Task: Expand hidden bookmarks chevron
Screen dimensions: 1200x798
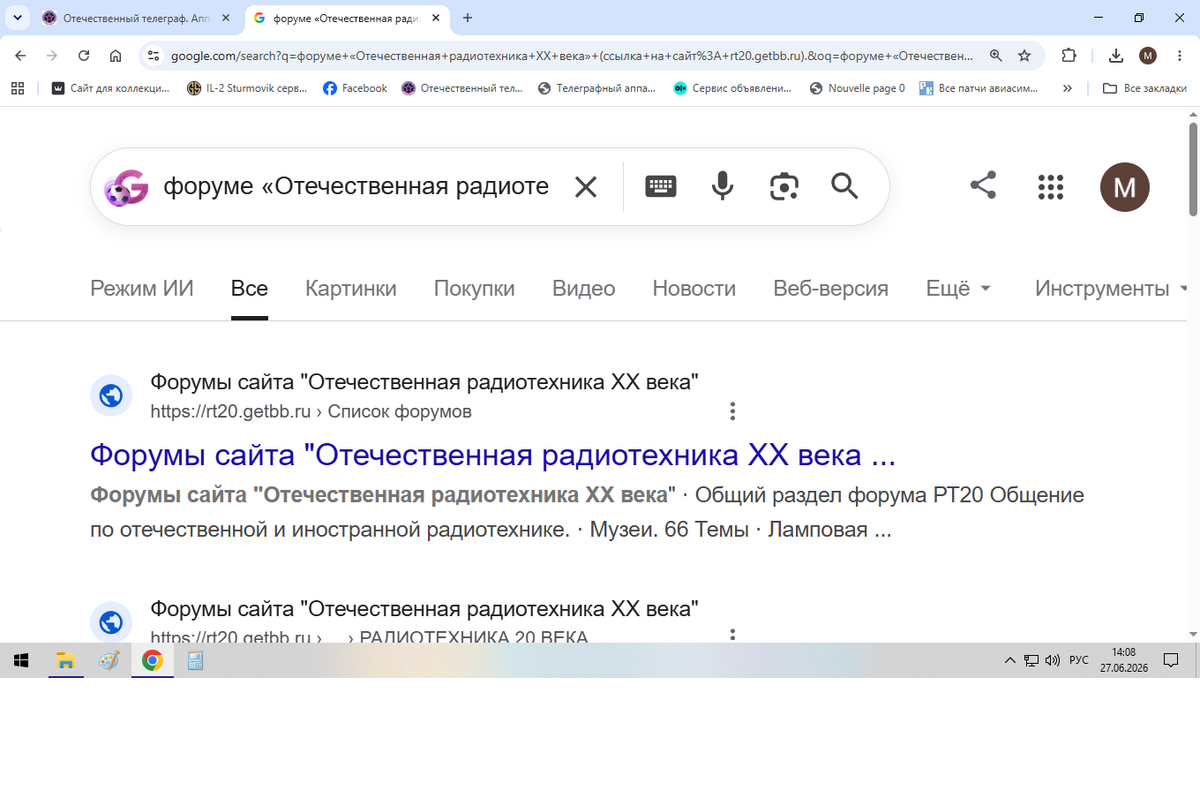Action: point(1067,88)
